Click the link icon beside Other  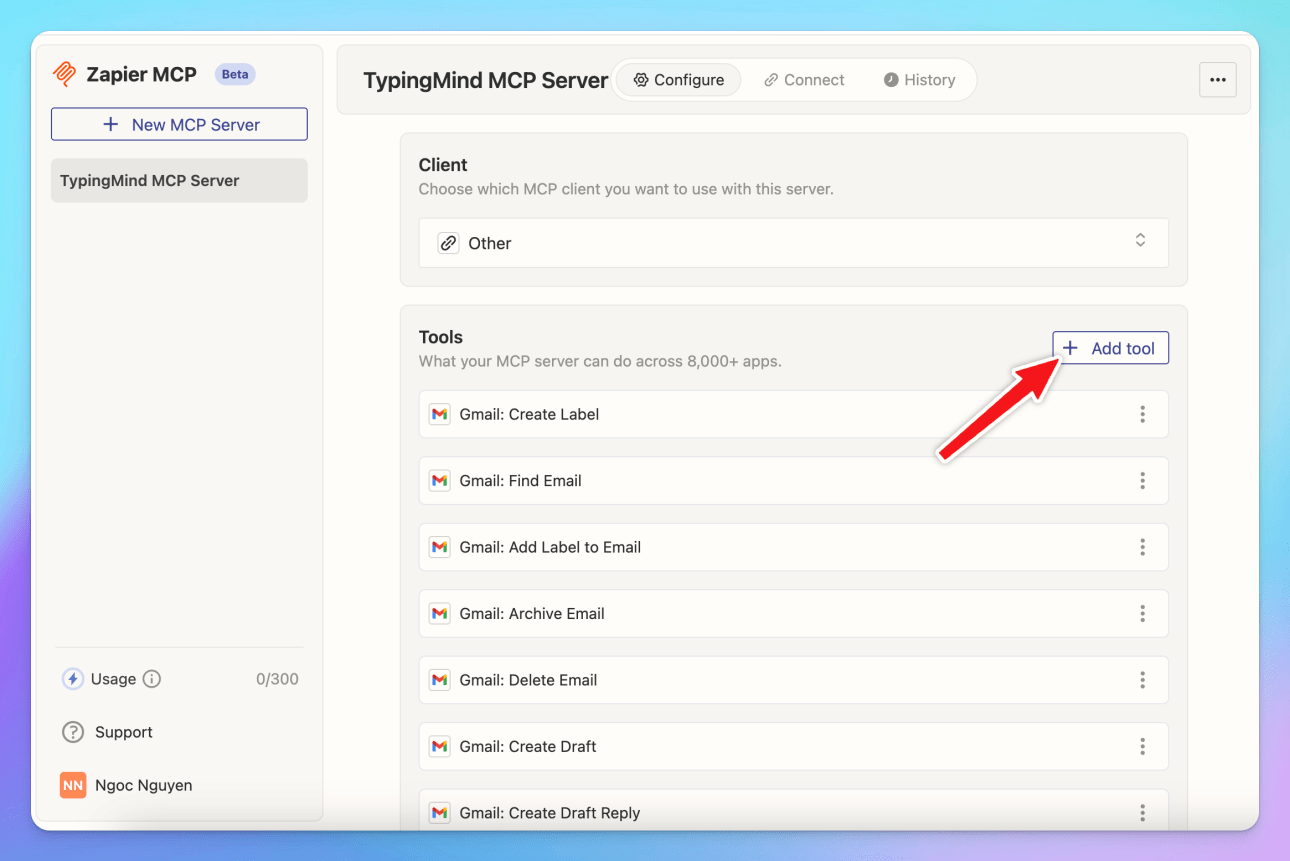[x=448, y=243]
